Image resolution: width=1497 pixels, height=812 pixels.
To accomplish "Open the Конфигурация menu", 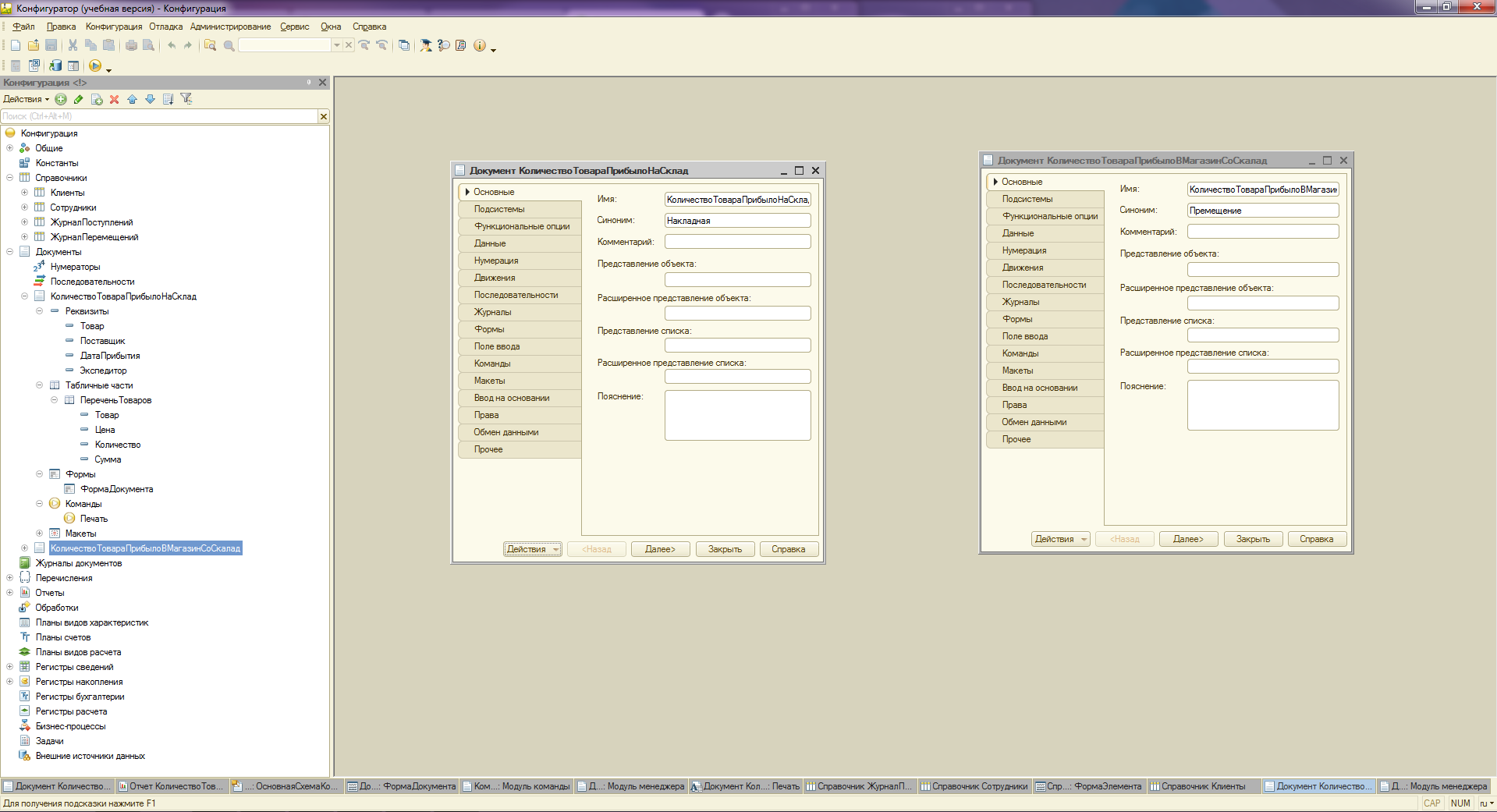I will (x=114, y=27).
